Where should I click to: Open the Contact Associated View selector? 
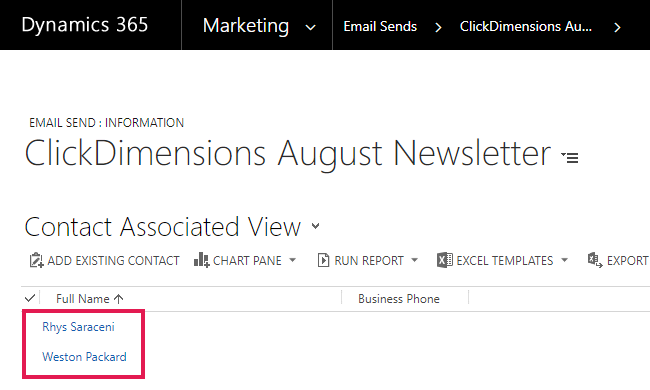pos(316,226)
